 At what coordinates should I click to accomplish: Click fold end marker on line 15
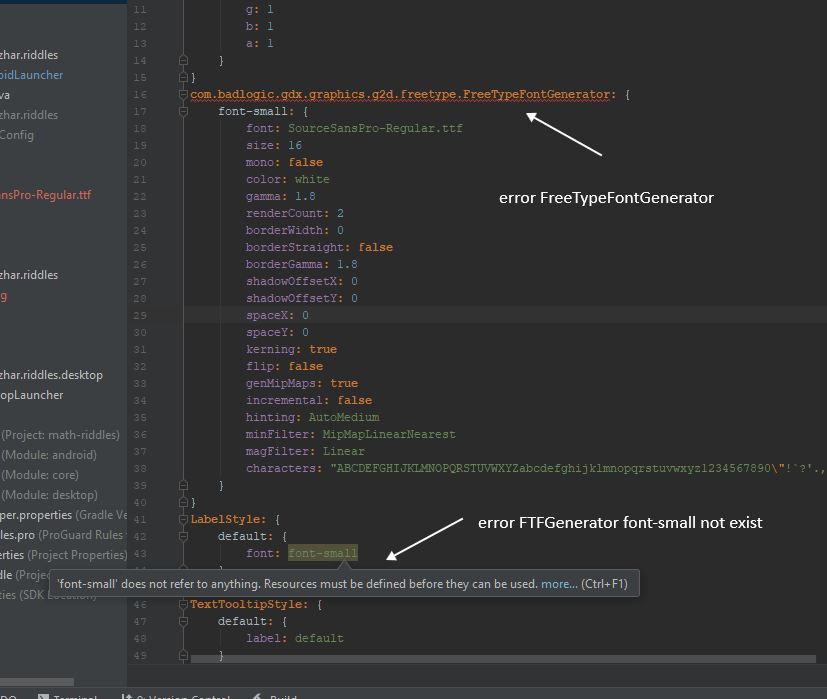click(184, 78)
